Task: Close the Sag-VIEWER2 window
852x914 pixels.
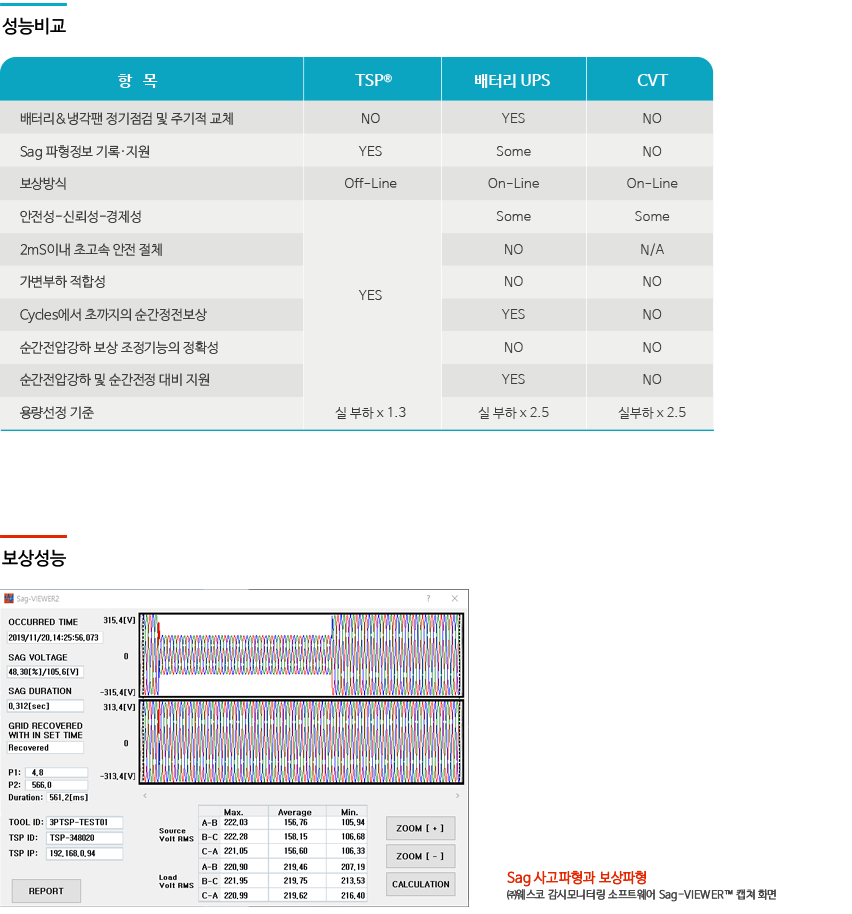Action: coord(455,598)
